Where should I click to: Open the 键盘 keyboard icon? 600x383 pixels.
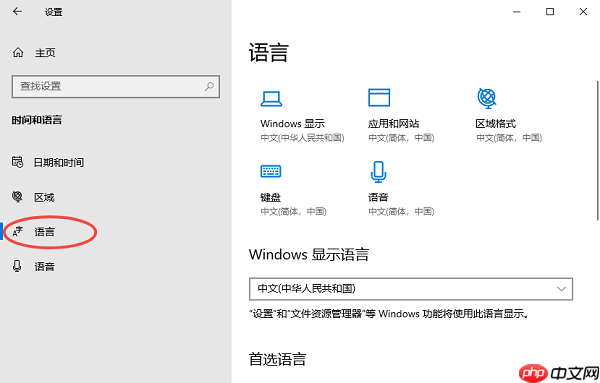point(271,171)
